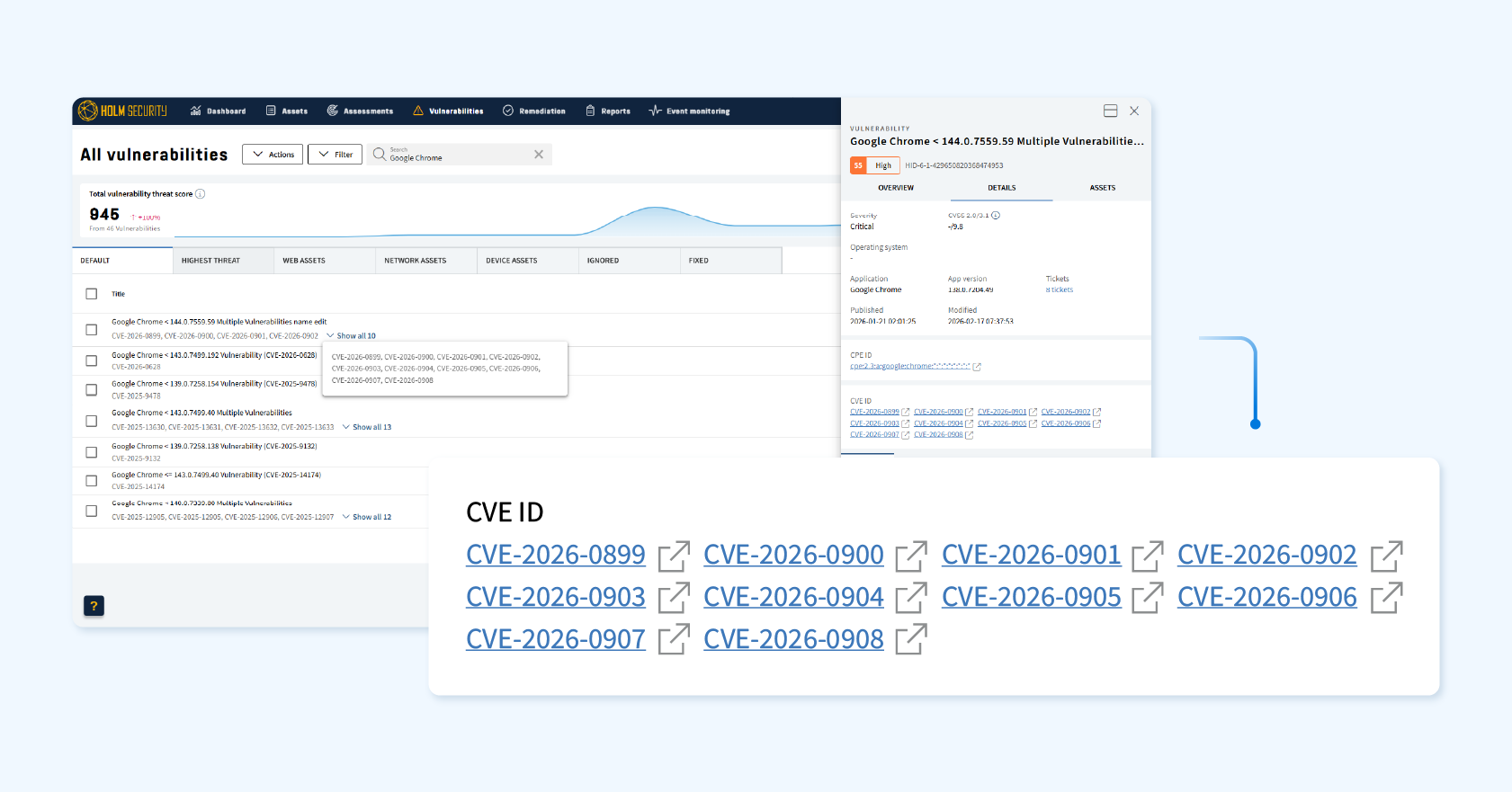Image resolution: width=1512 pixels, height=792 pixels.
Task: Click external icon beside large CVE-2026-0899
Action: 674,556
